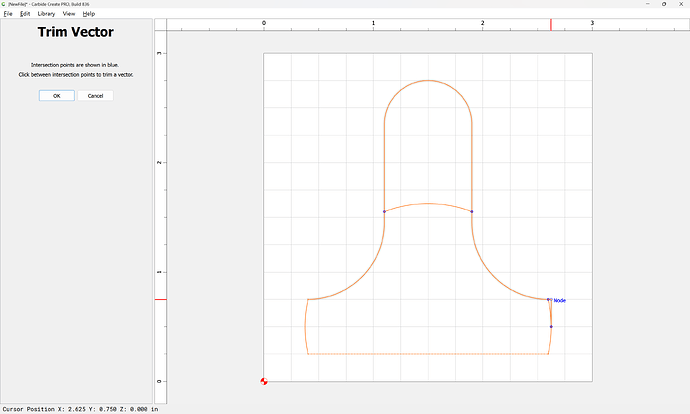Trim the dotted bottom edge of the shape
The width and height of the screenshot is (690, 414).
(x=428, y=354)
